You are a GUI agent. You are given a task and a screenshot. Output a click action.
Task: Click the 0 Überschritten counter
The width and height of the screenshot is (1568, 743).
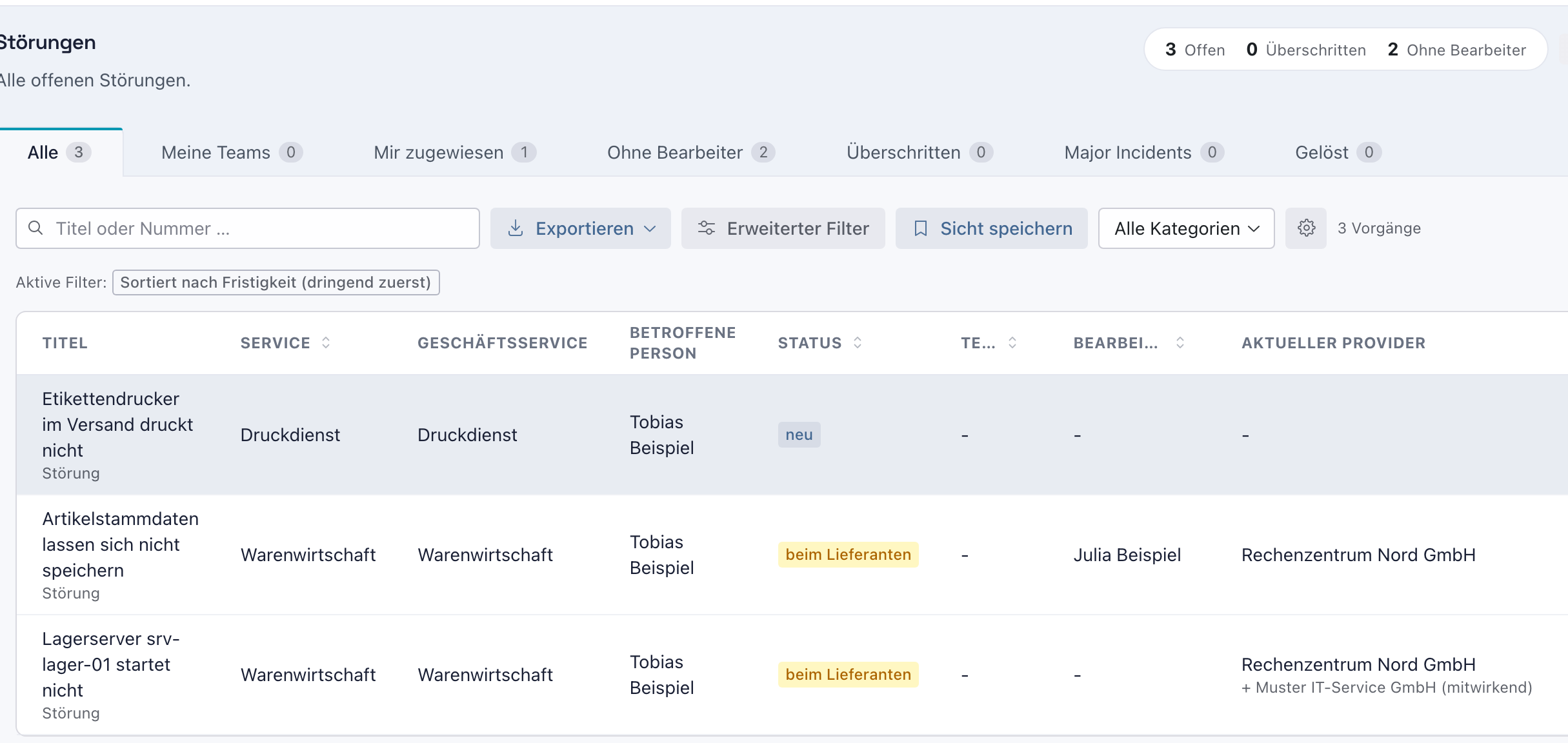(x=1306, y=50)
